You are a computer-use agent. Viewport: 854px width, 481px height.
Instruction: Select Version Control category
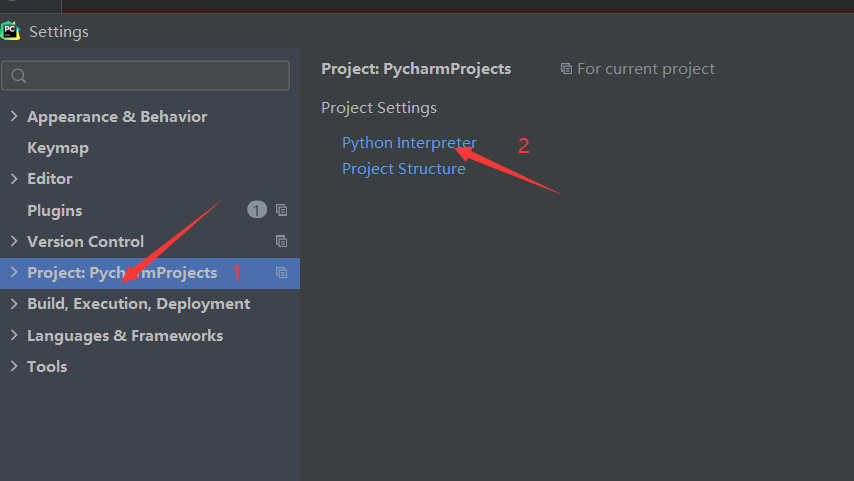(86, 241)
